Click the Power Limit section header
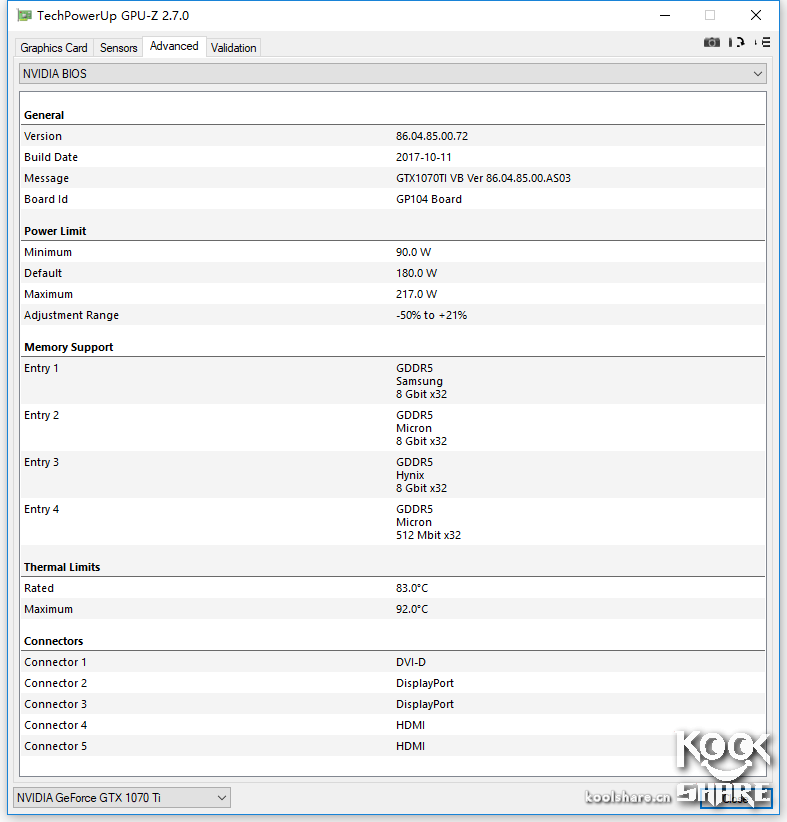 click(x=55, y=231)
